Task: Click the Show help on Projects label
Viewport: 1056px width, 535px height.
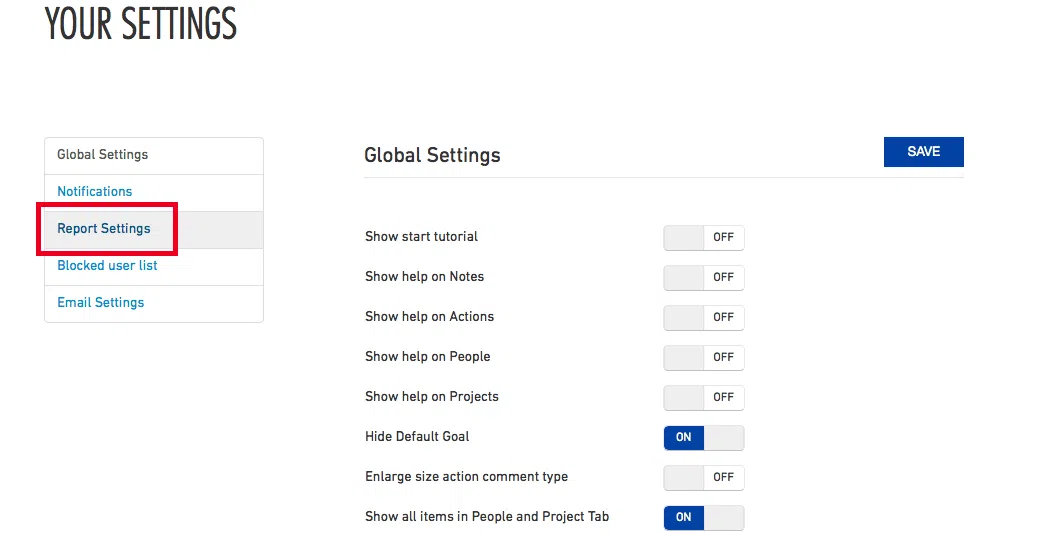Action: coord(432,397)
